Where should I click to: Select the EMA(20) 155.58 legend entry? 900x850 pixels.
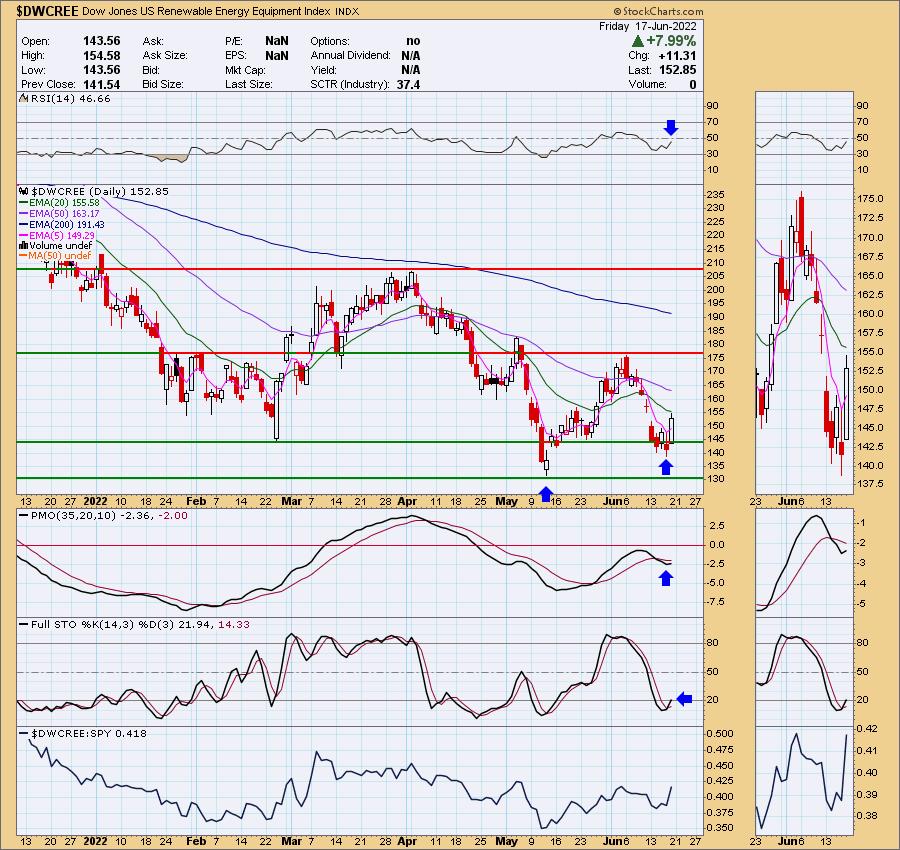click(x=62, y=201)
